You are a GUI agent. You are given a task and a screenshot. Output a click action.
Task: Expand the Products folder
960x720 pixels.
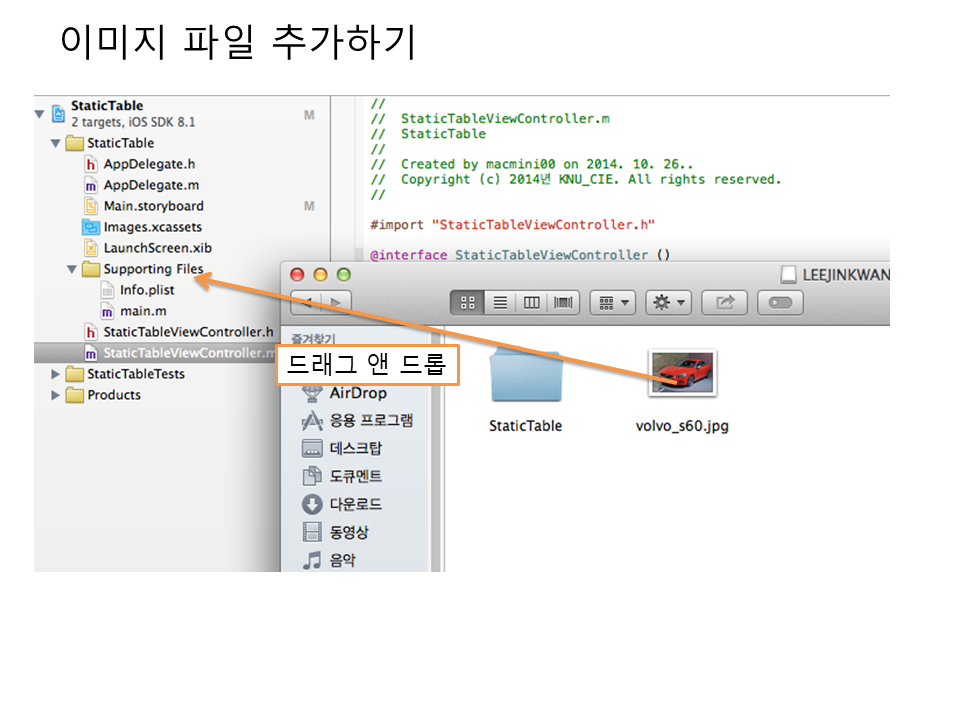point(56,395)
